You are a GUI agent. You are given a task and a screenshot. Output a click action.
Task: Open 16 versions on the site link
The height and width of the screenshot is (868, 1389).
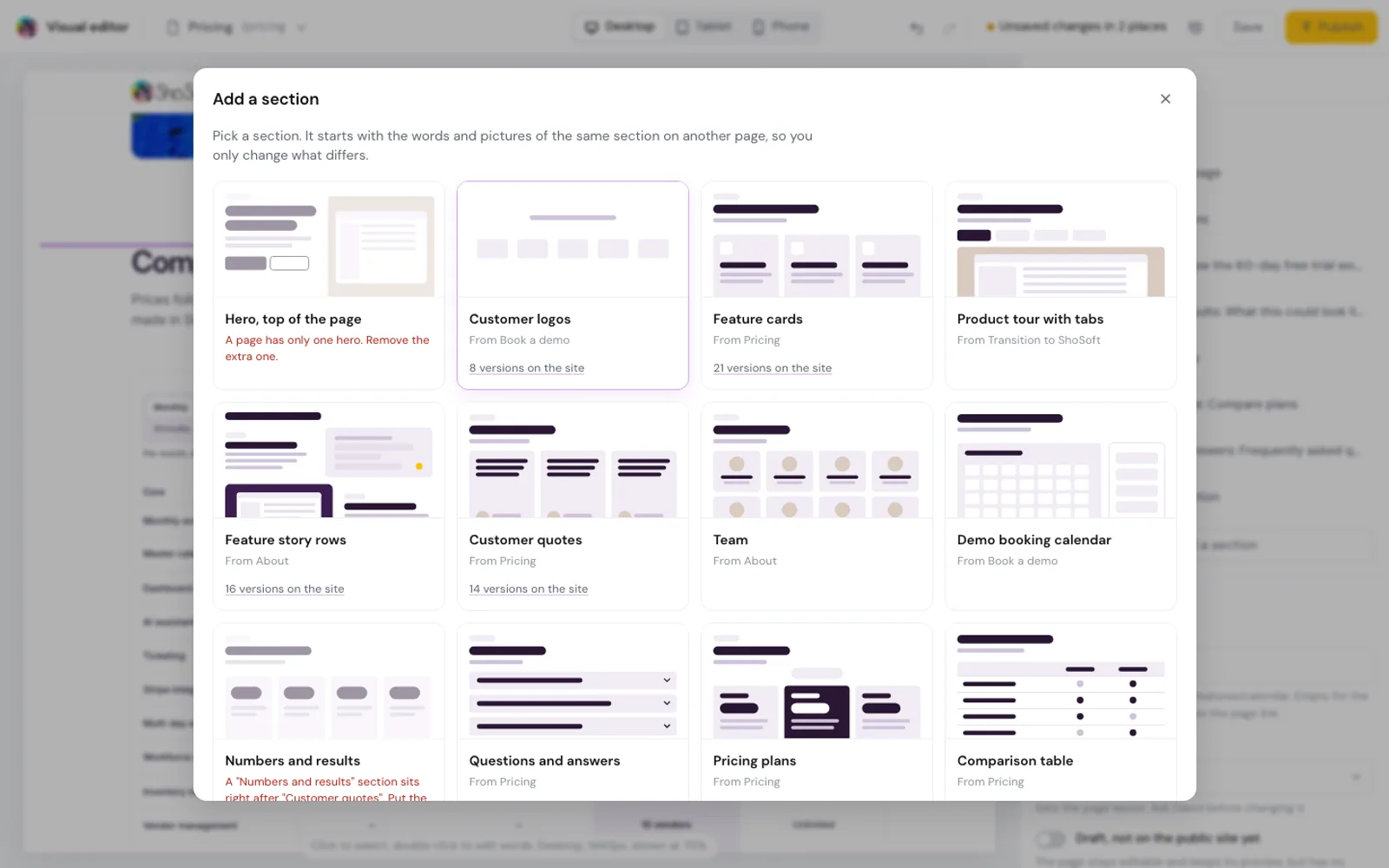point(285,589)
